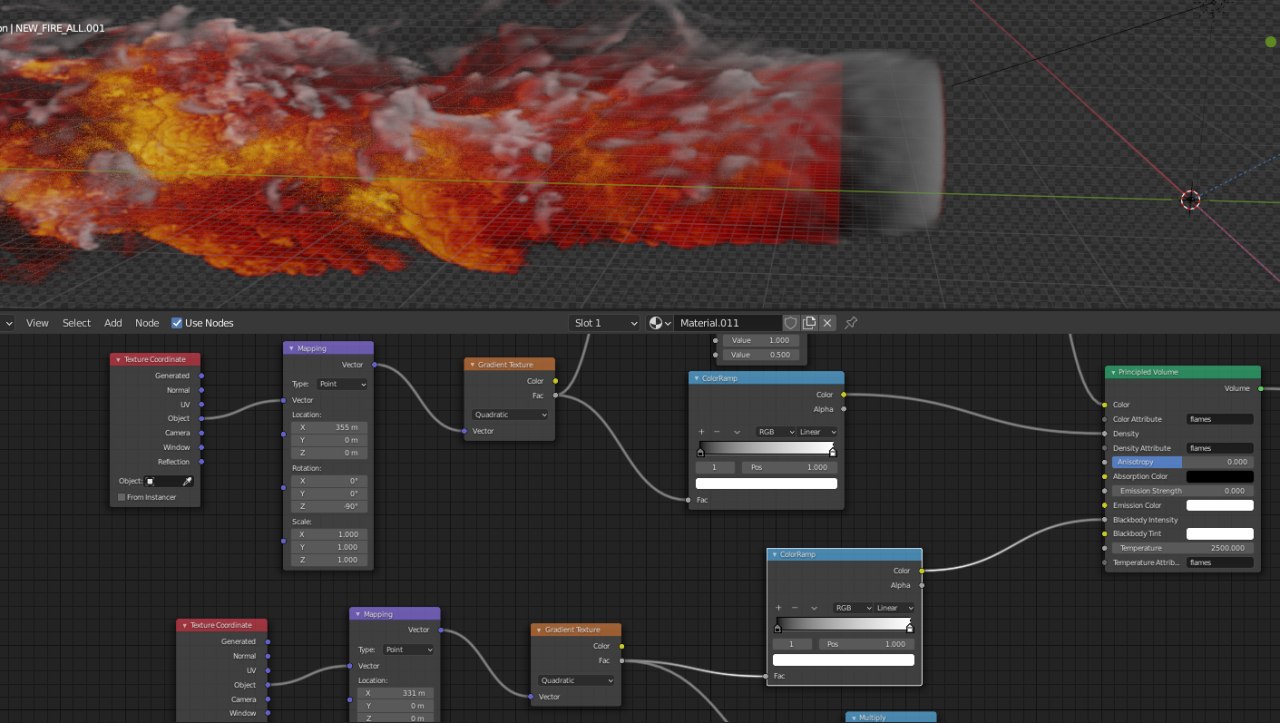Click the Emission Color white swatch
1280x723 pixels.
tap(1220, 505)
